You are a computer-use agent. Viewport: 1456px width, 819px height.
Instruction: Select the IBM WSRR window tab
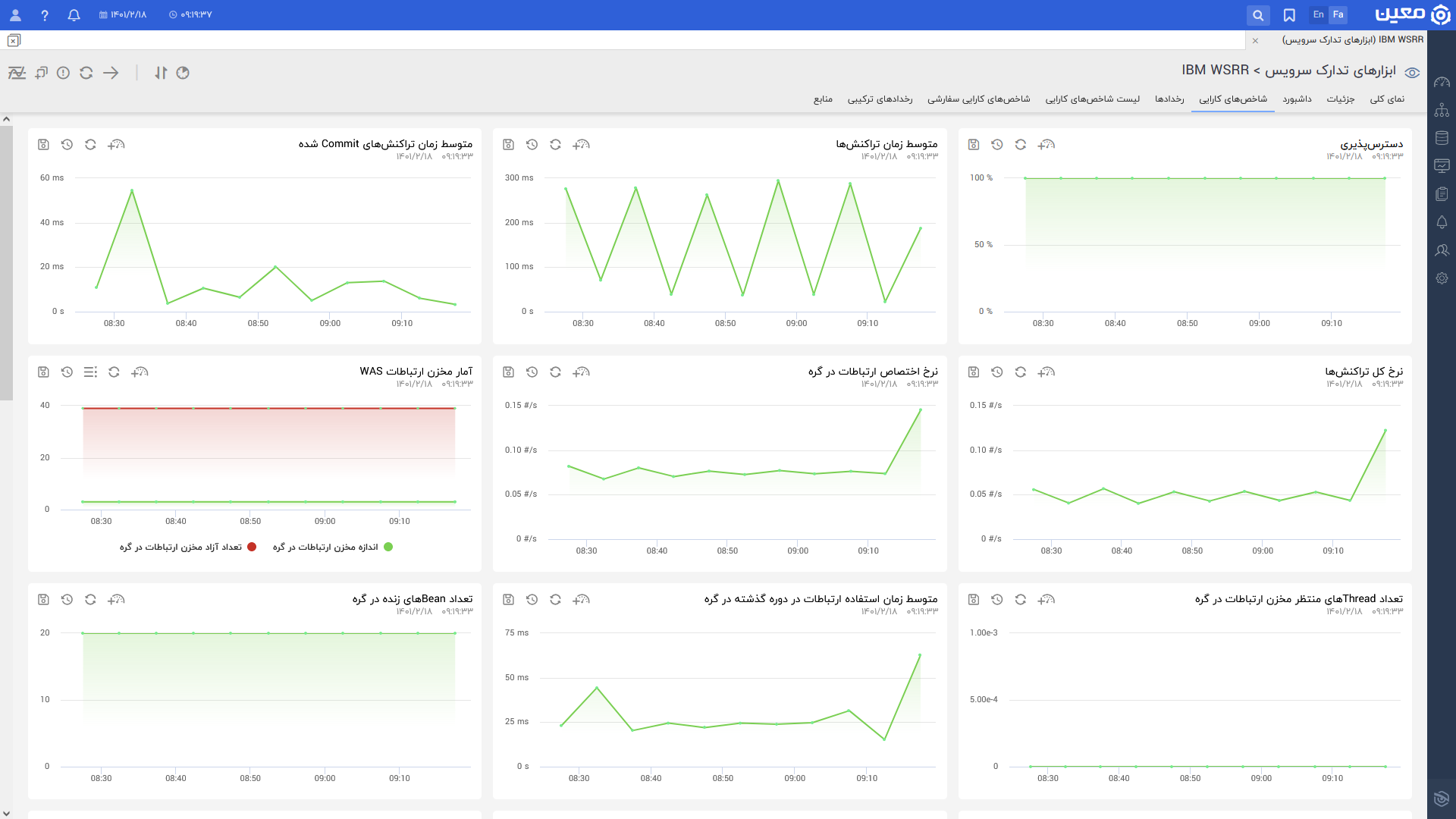tap(1353, 39)
